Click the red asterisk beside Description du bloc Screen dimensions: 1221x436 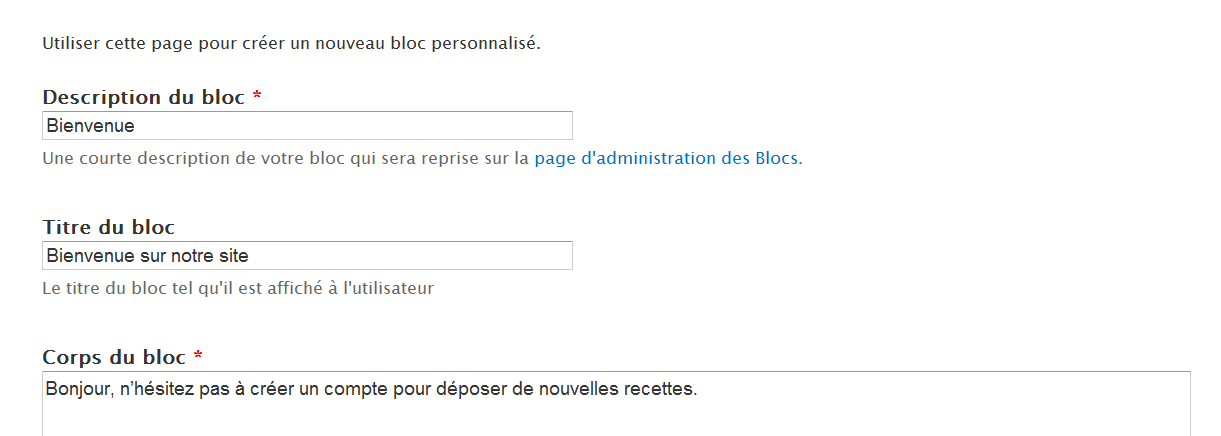point(257,97)
